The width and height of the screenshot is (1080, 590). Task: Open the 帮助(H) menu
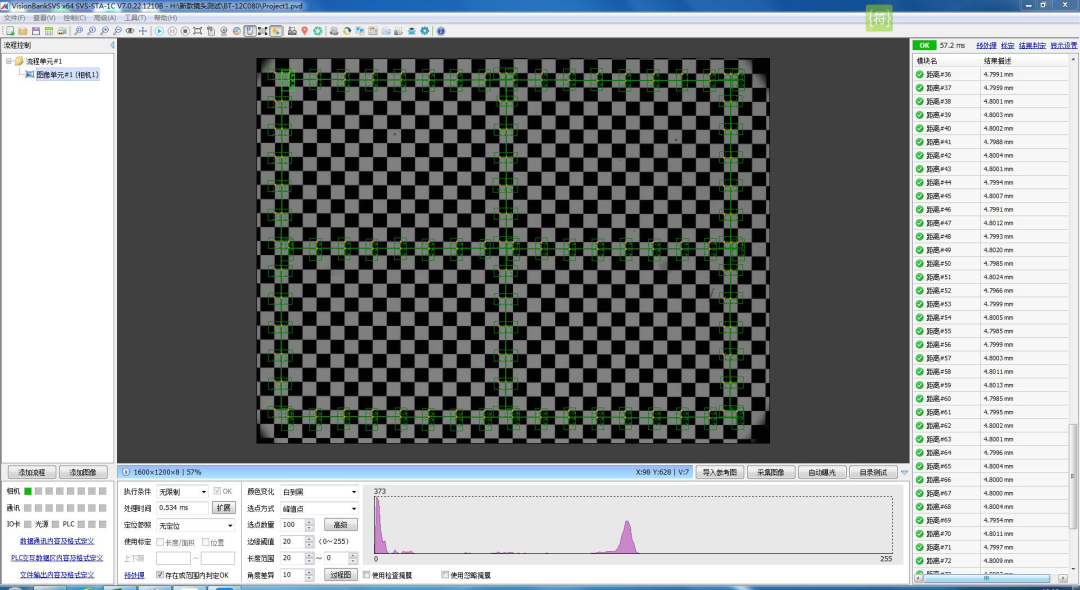165,18
